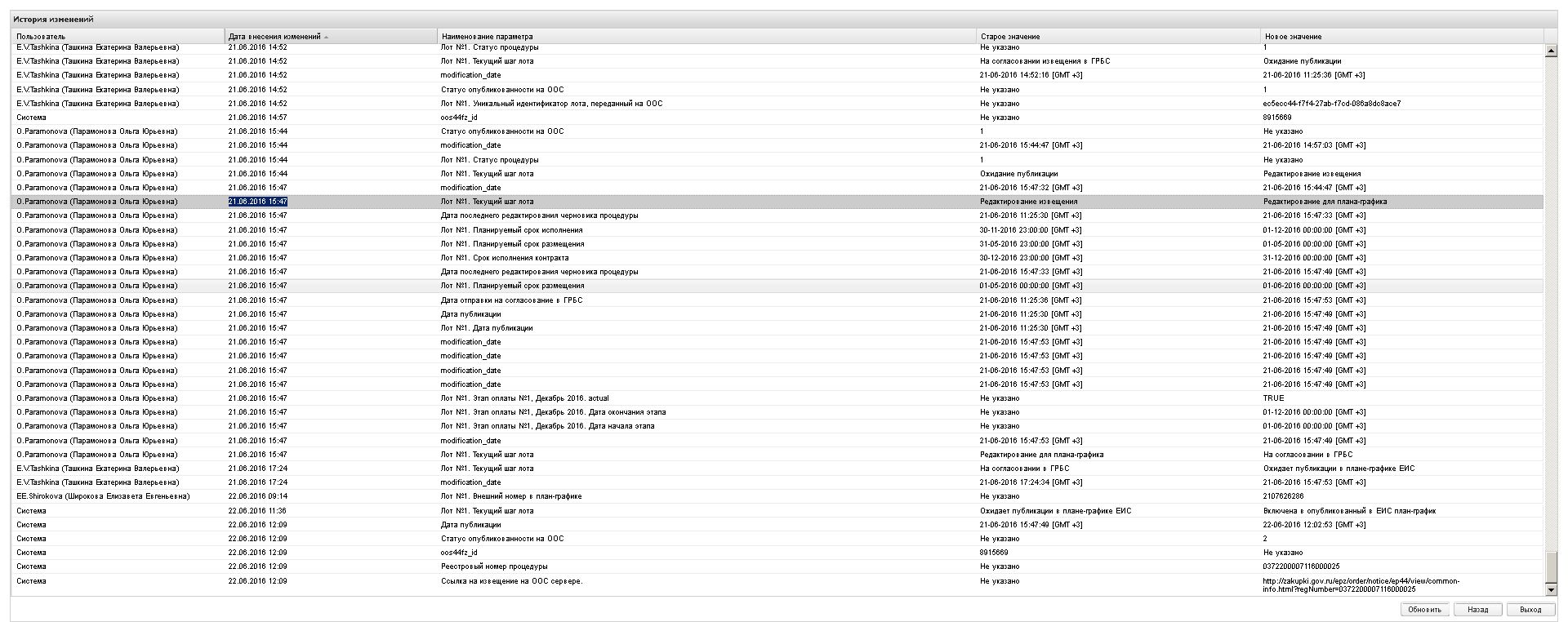Click identifier ec5ecc44-f7f4-27ab-f7cd-086a8dc8ace7

pyautogui.click(x=1331, y=104)
